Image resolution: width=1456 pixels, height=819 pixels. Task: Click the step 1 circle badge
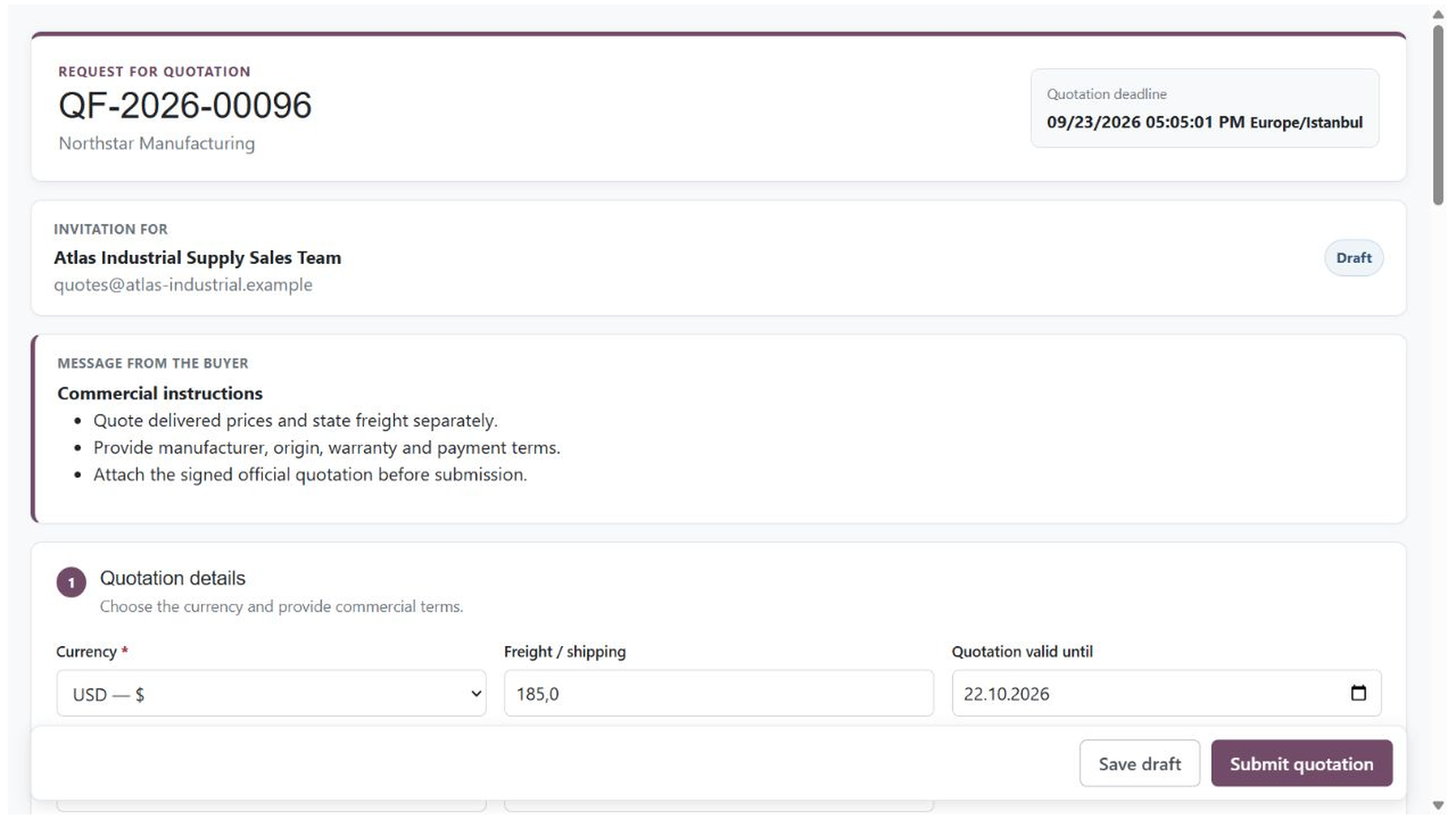[x=71, y=582]
